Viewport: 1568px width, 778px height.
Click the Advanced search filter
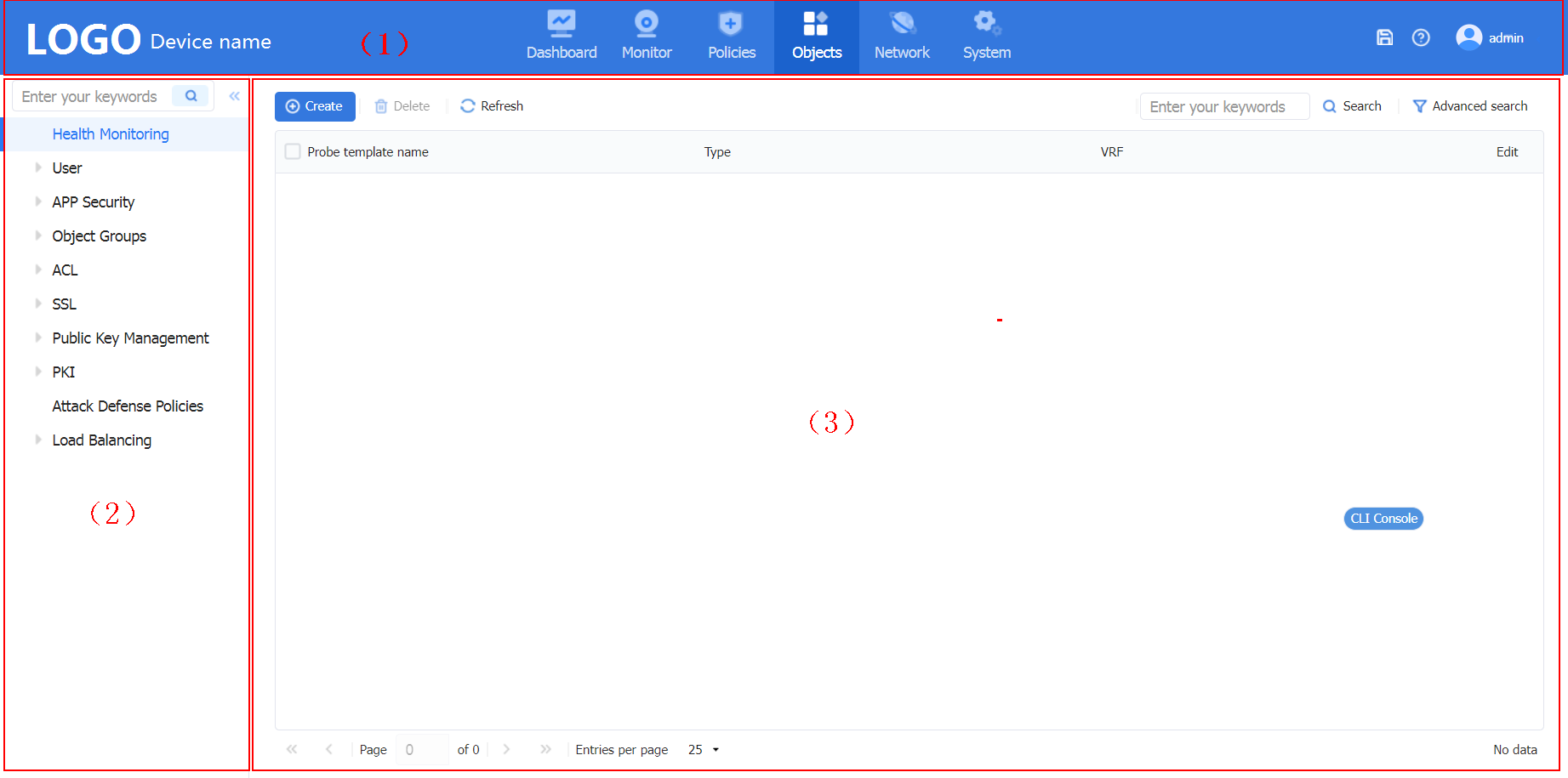(1470, 106)
